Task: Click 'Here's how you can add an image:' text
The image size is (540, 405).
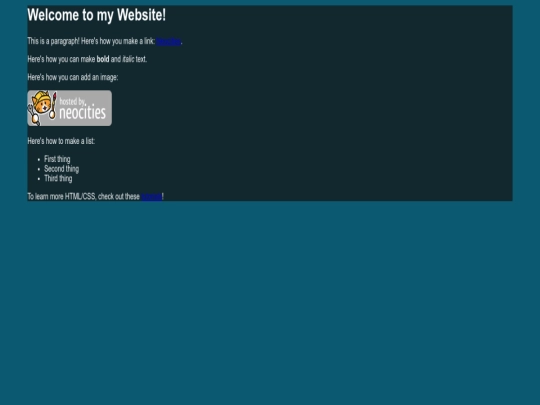Action: tap(73, 77)
